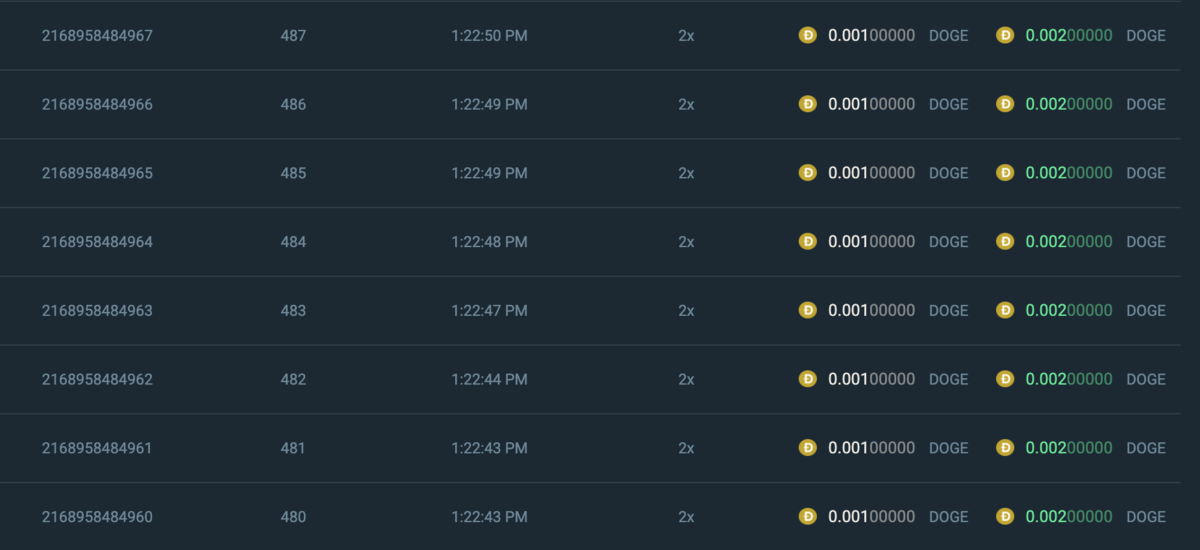Click the 2x multiplier in row 486
Viewport: 1200px width, 550px height.
point(686,105)
